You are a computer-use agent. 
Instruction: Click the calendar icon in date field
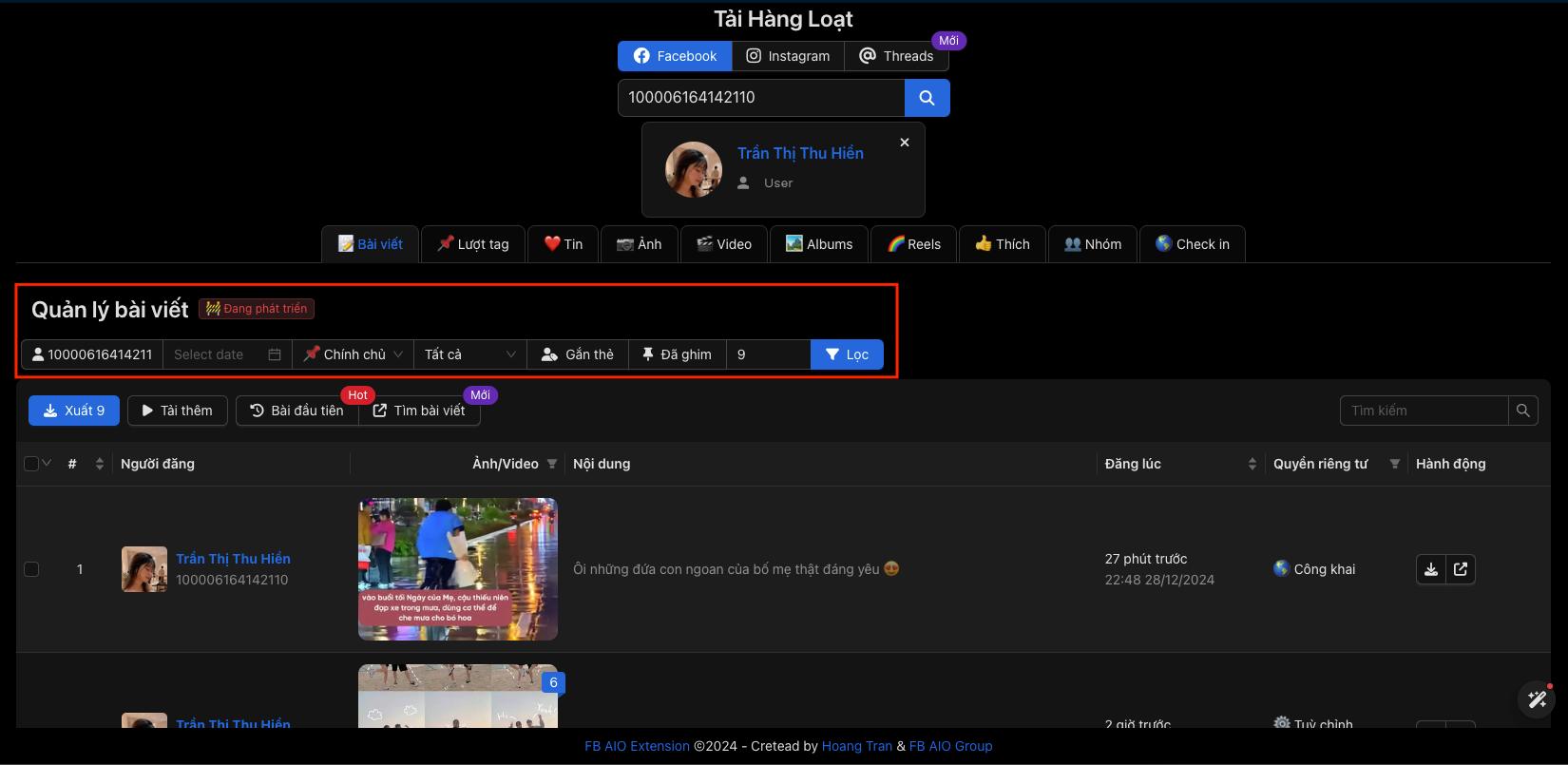pos(275,354)
